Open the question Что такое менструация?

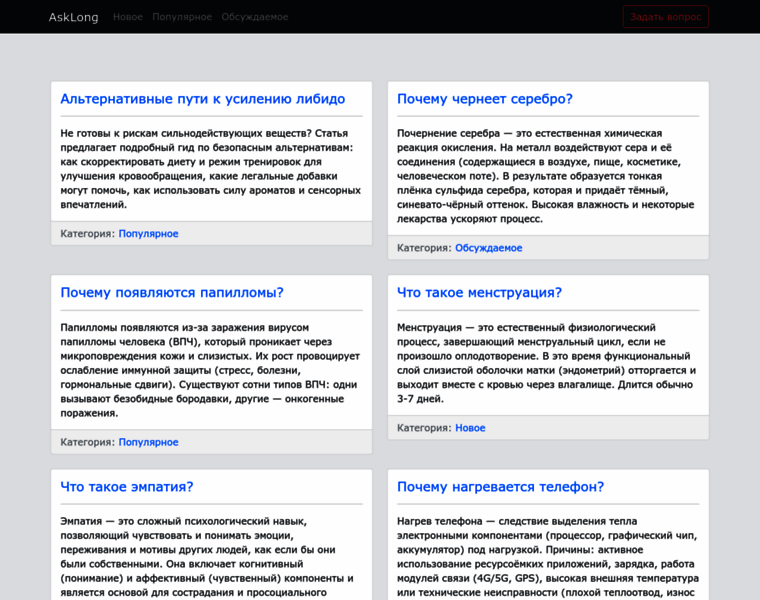pyautogui.click(x=479, y=293)
